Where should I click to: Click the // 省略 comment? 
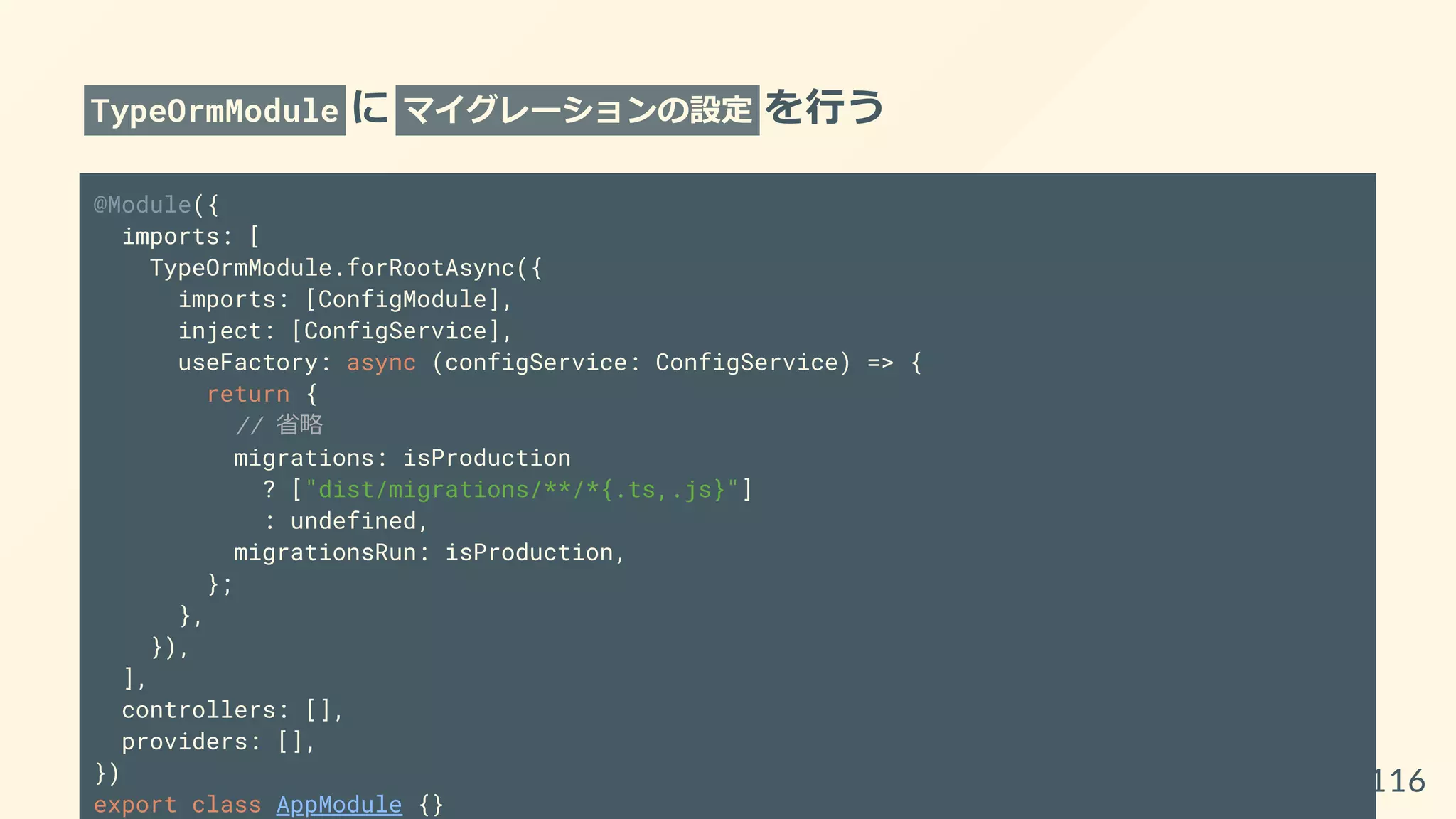point(279,425)
